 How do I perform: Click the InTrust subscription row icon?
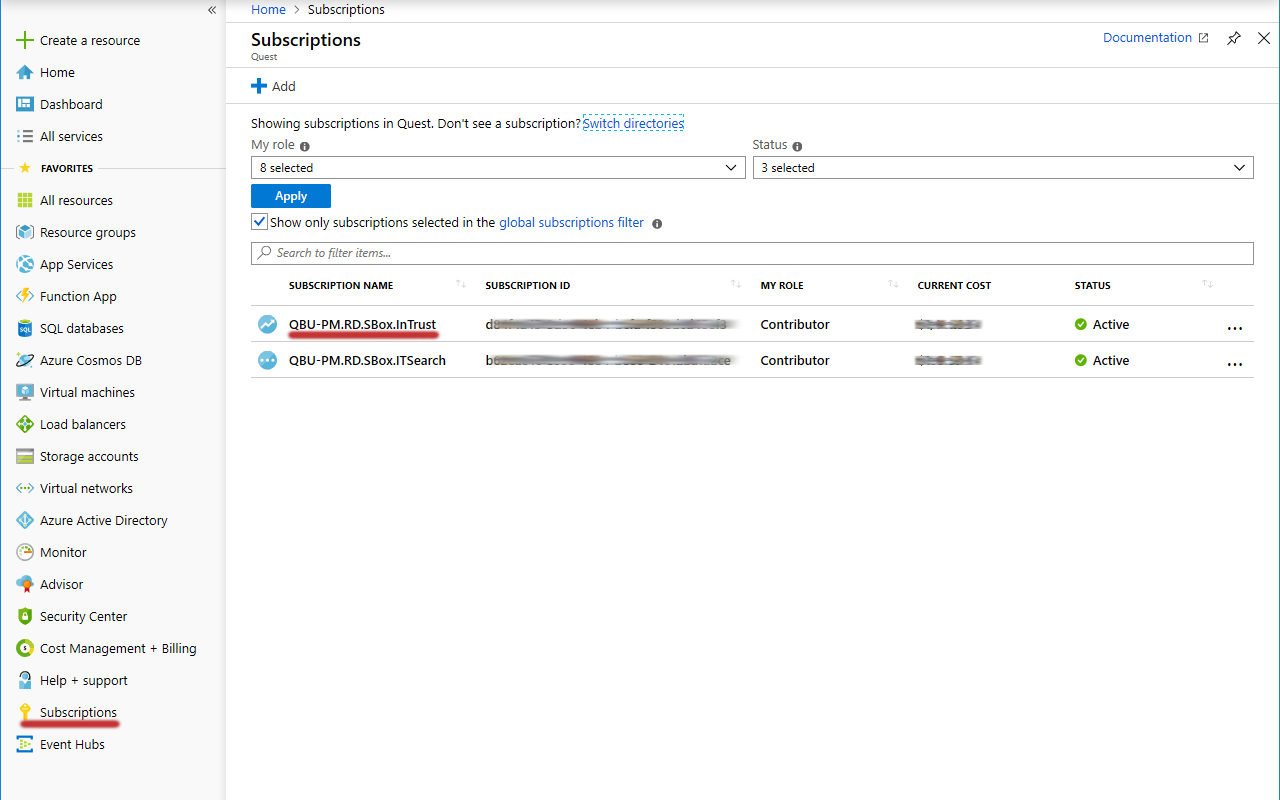pos(267,324)
